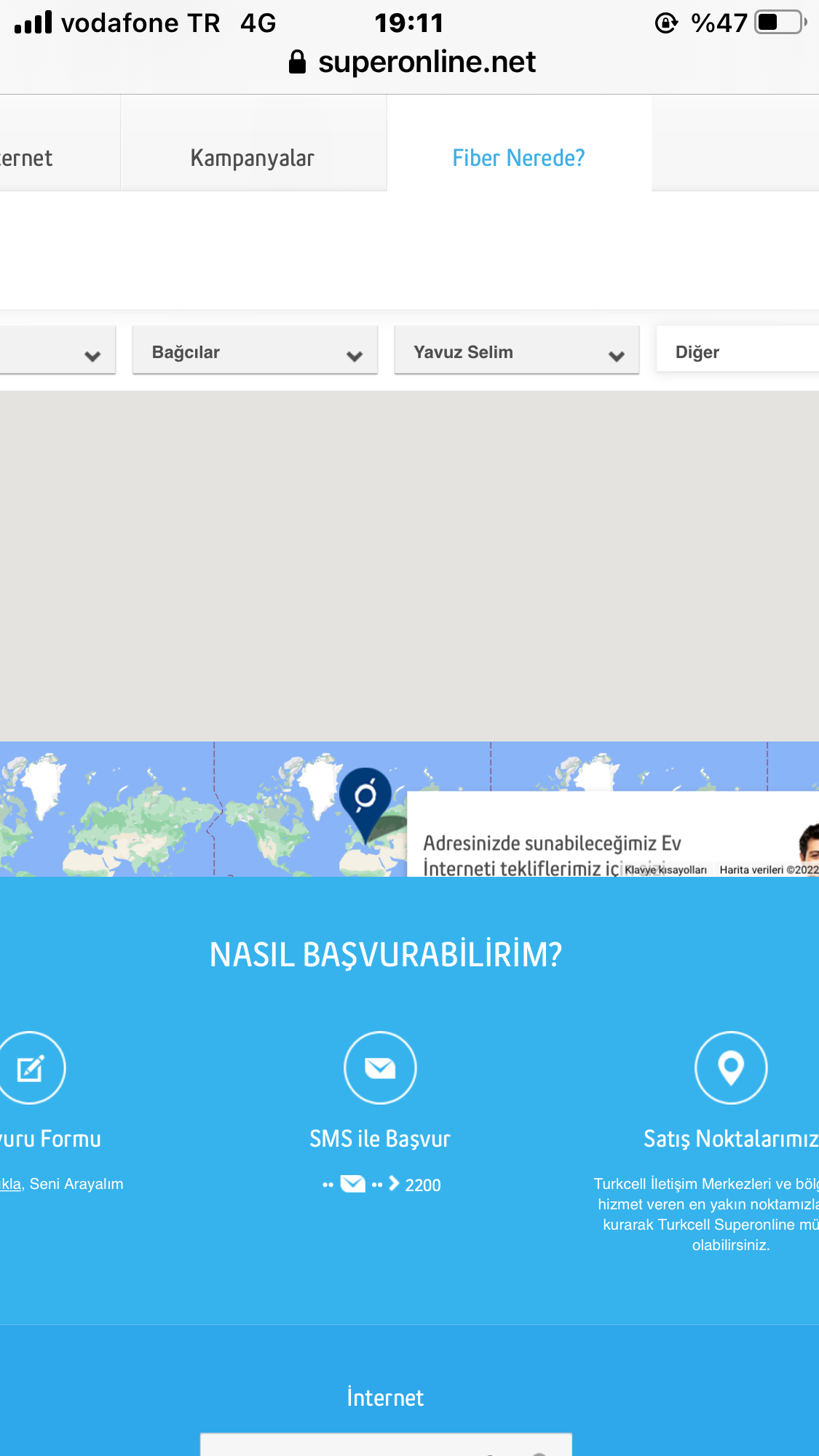Click the Harita verileri ©2022 text

point(769,870)
